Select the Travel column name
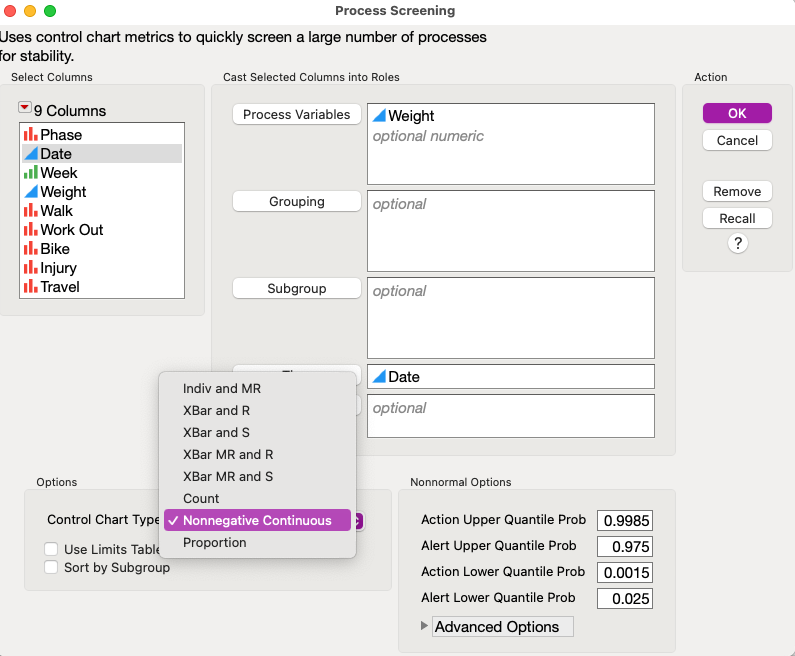Screen dimensions: 795x656 tap(60, 286)
